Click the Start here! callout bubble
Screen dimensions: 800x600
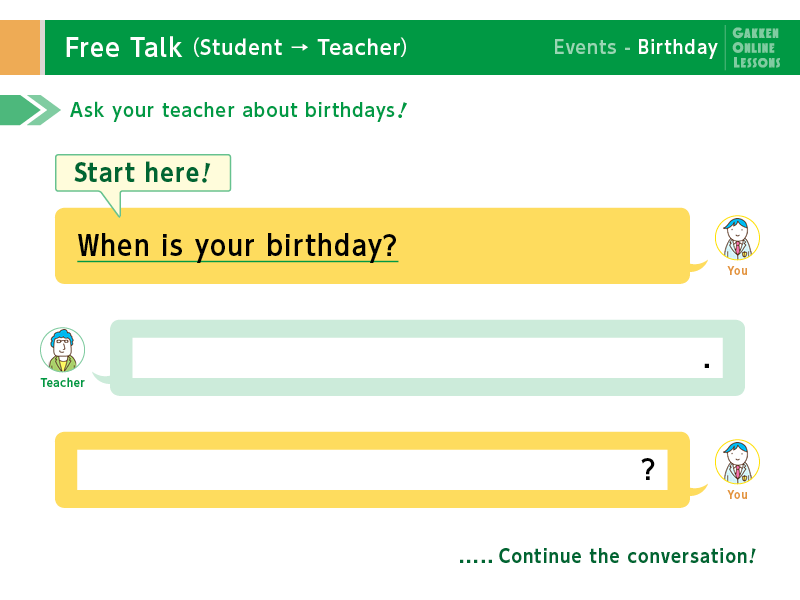pyautogui.click(x=143, y=173)
